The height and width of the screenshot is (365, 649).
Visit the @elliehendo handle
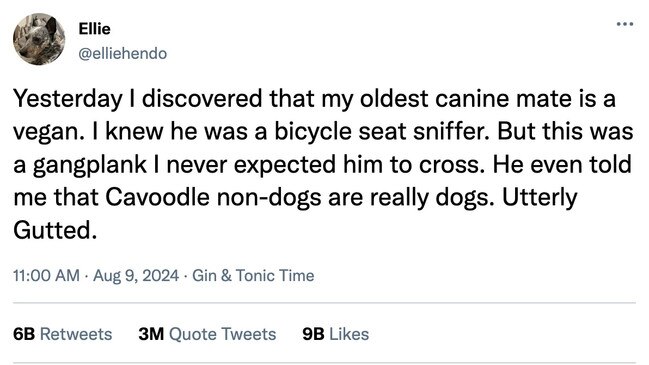pos(123,53)
